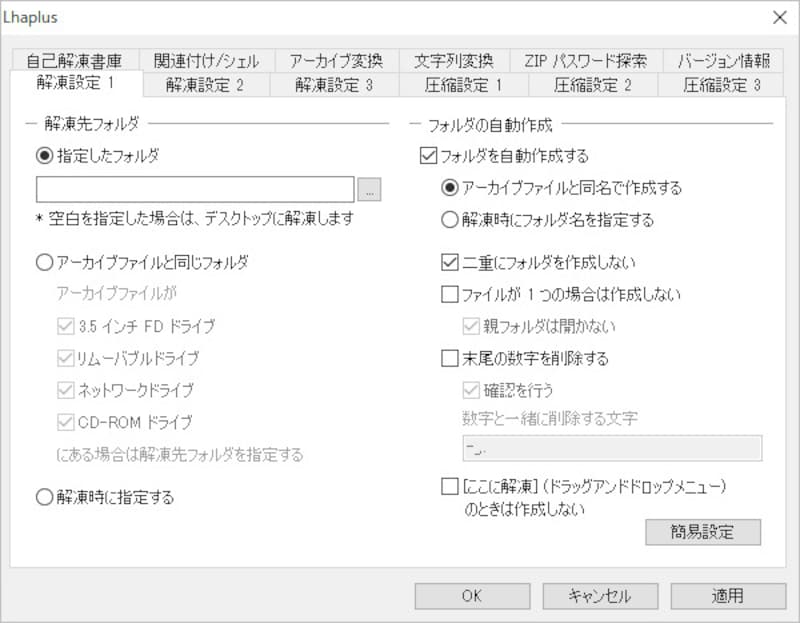
Task: Open the バージョン情報 tab
Action: coord(723,60)
